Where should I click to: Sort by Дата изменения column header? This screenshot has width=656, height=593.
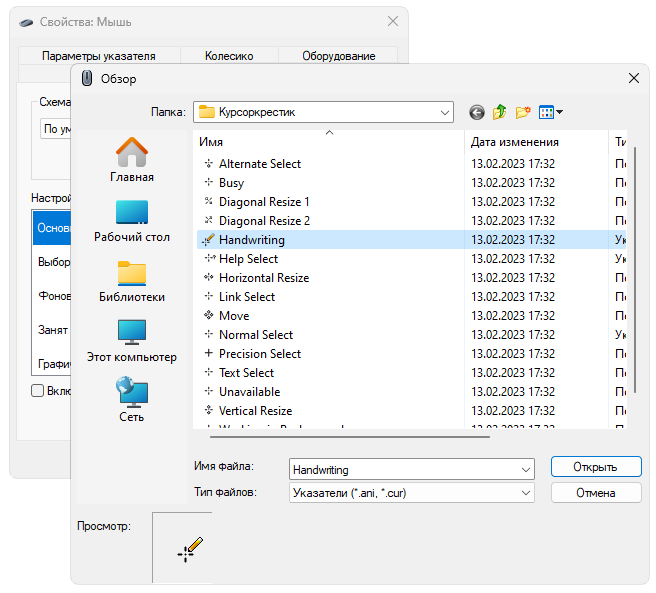[536, 142]
